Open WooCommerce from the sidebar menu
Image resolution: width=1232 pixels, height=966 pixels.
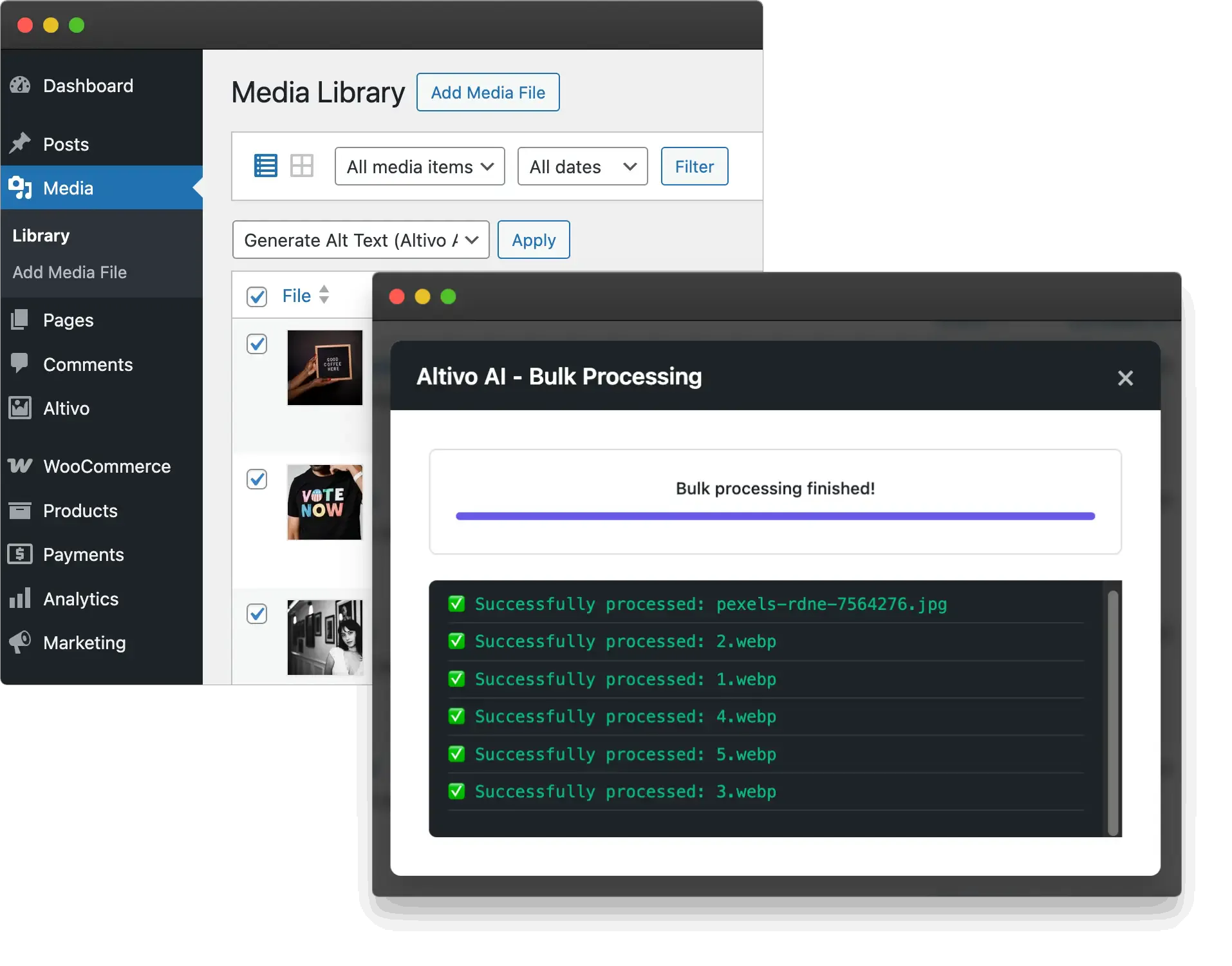click(x=102, y=466)
